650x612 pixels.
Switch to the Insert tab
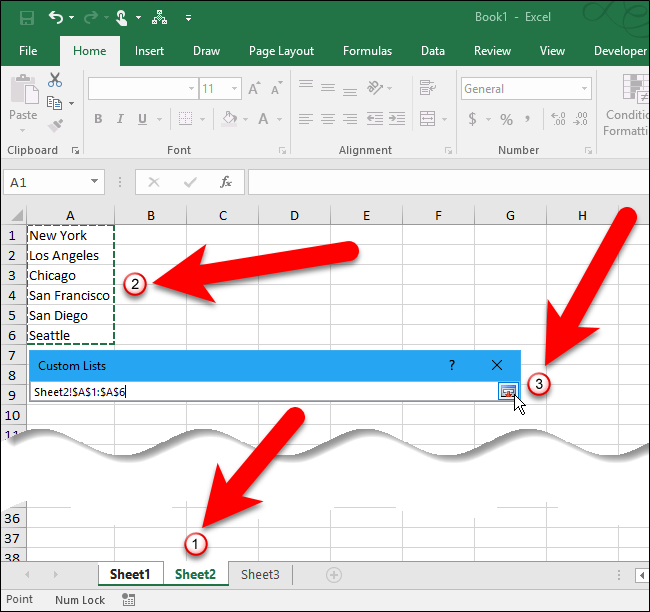[x=149, y=51]
